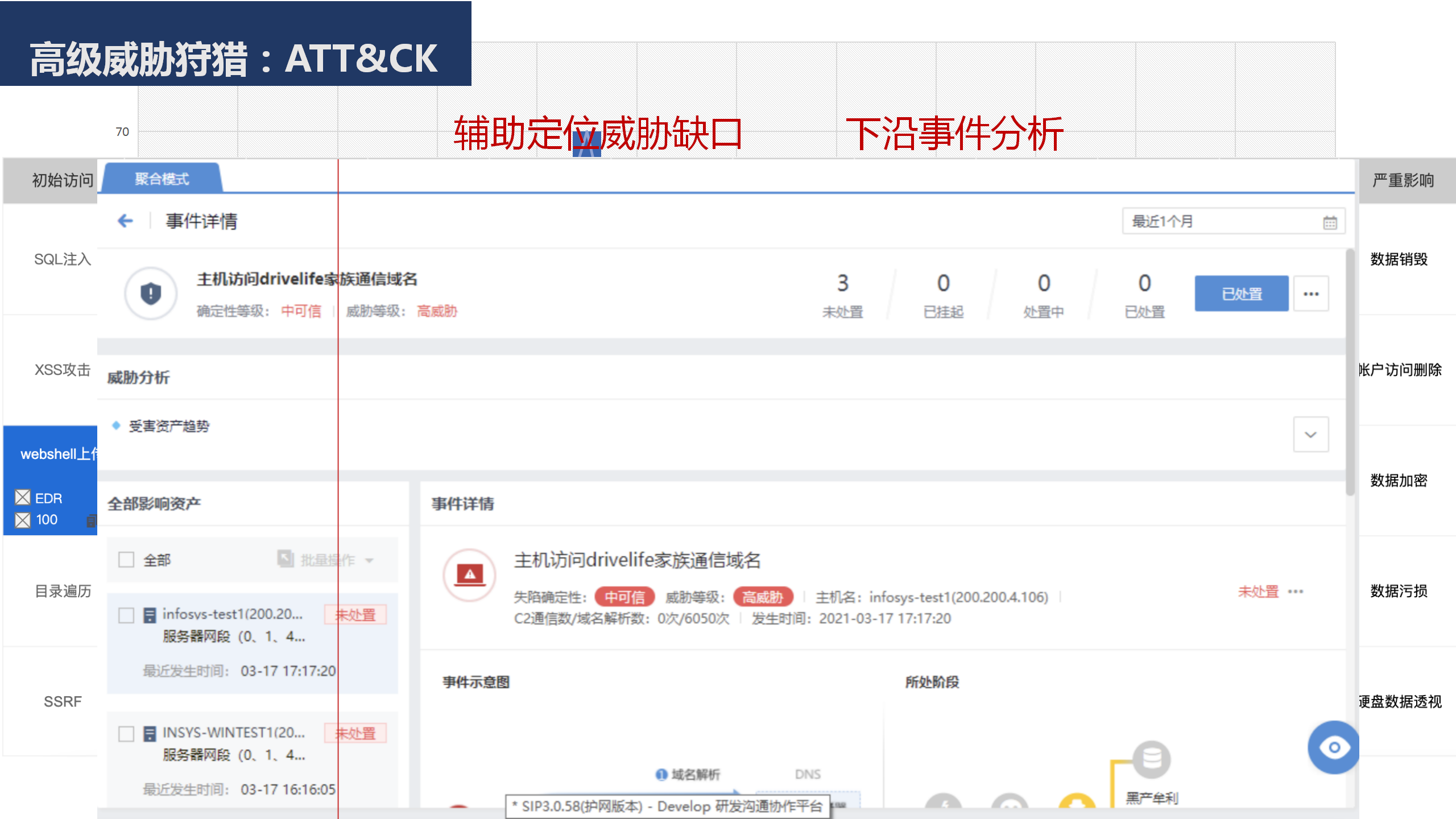Click server icon for infosvs-test1 asset
1456x819 pixels.
[x=150, y=615]
